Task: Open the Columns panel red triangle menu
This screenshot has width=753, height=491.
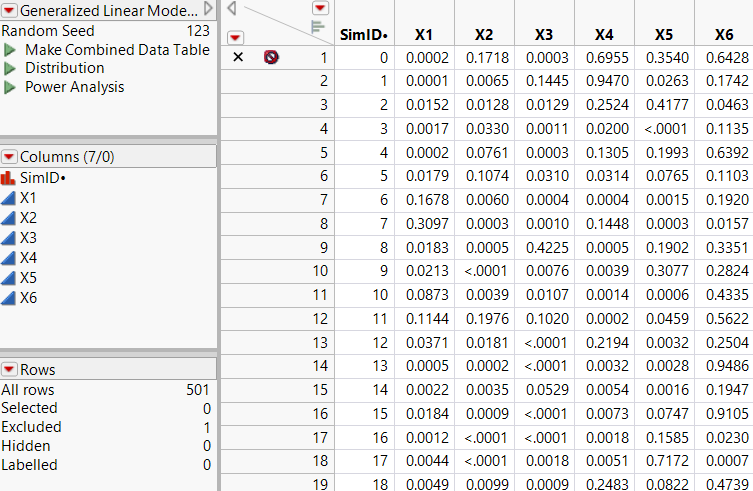Action: (x=9, y=157)
